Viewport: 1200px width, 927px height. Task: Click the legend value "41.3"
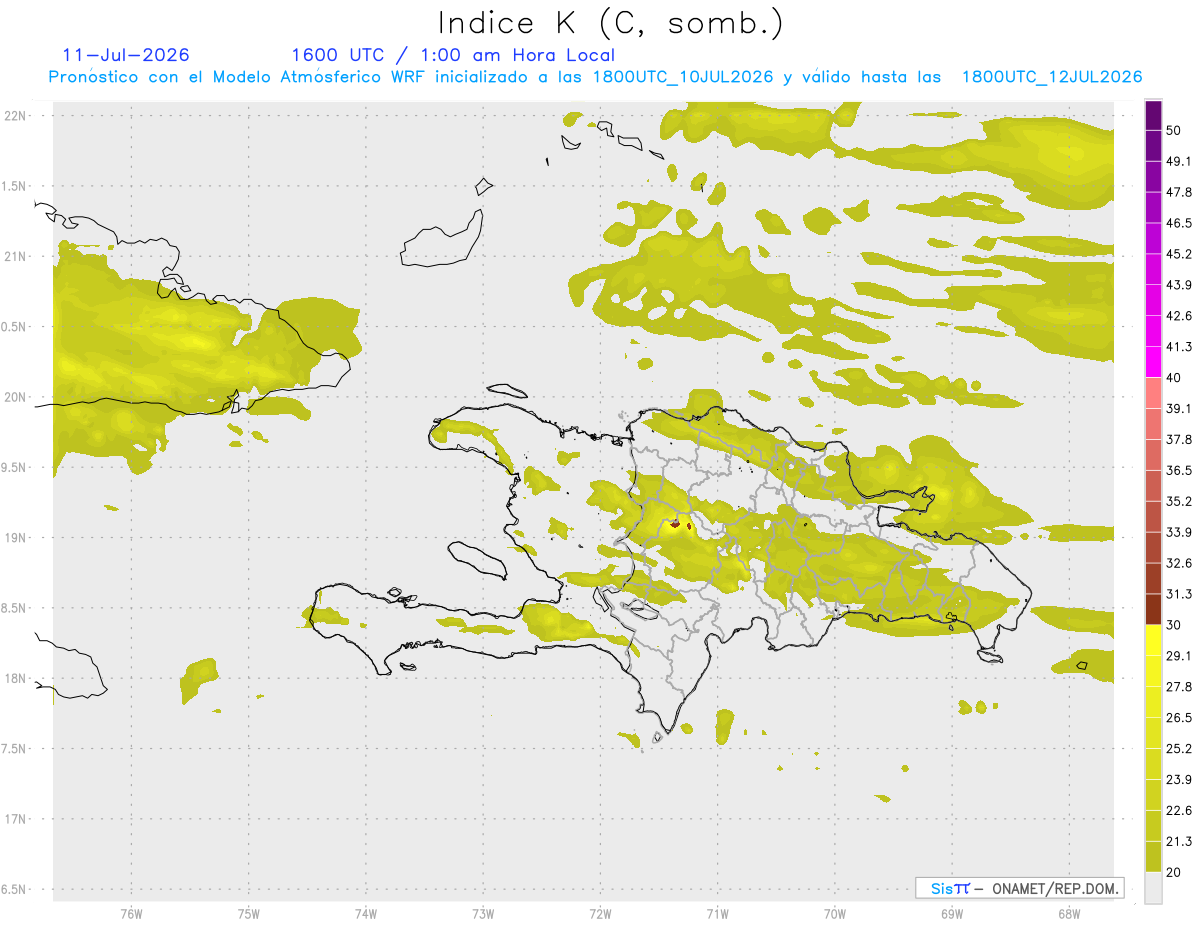coord(1179,347)
